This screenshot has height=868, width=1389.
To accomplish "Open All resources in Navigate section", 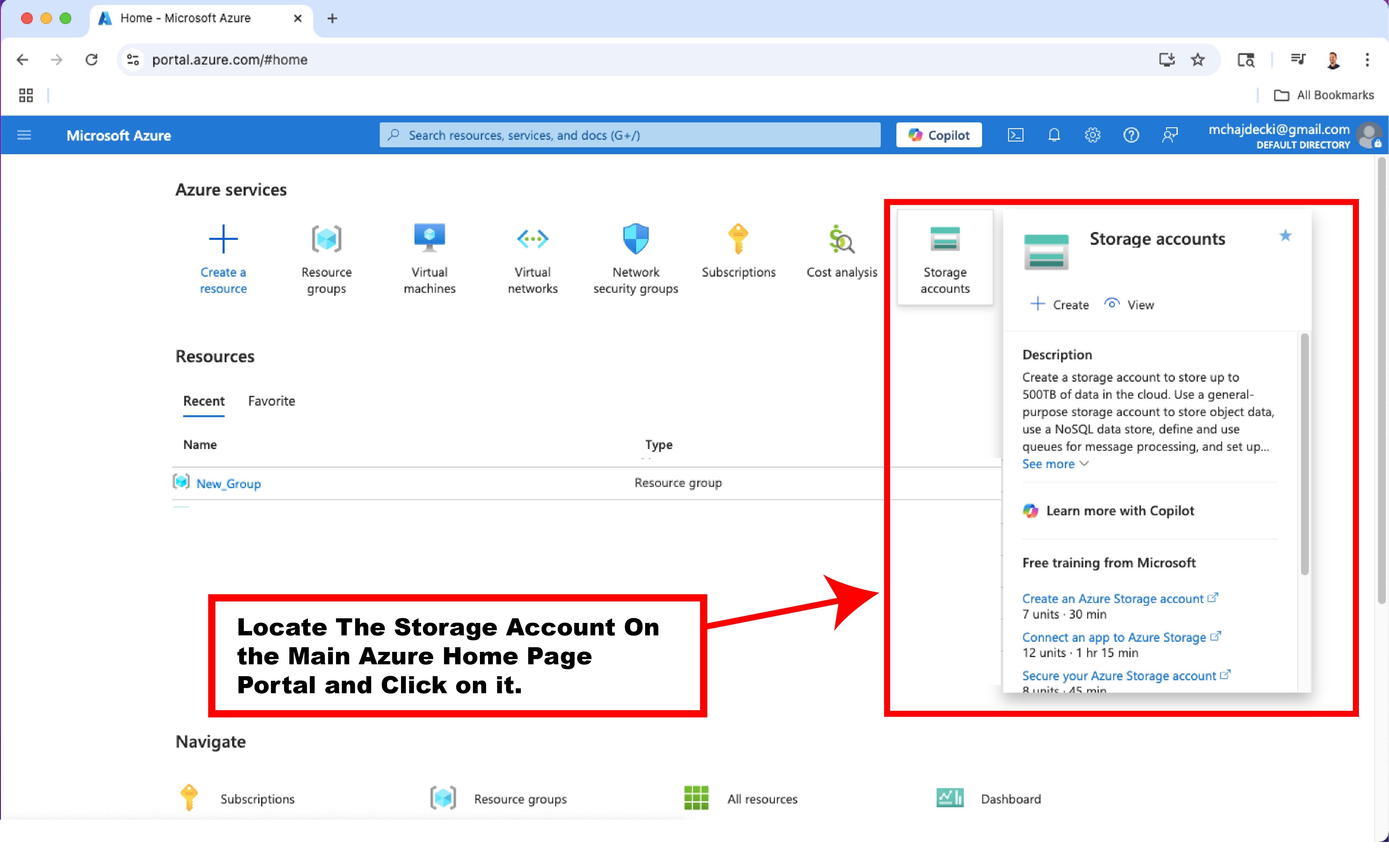I will click(x=741, y=799).
